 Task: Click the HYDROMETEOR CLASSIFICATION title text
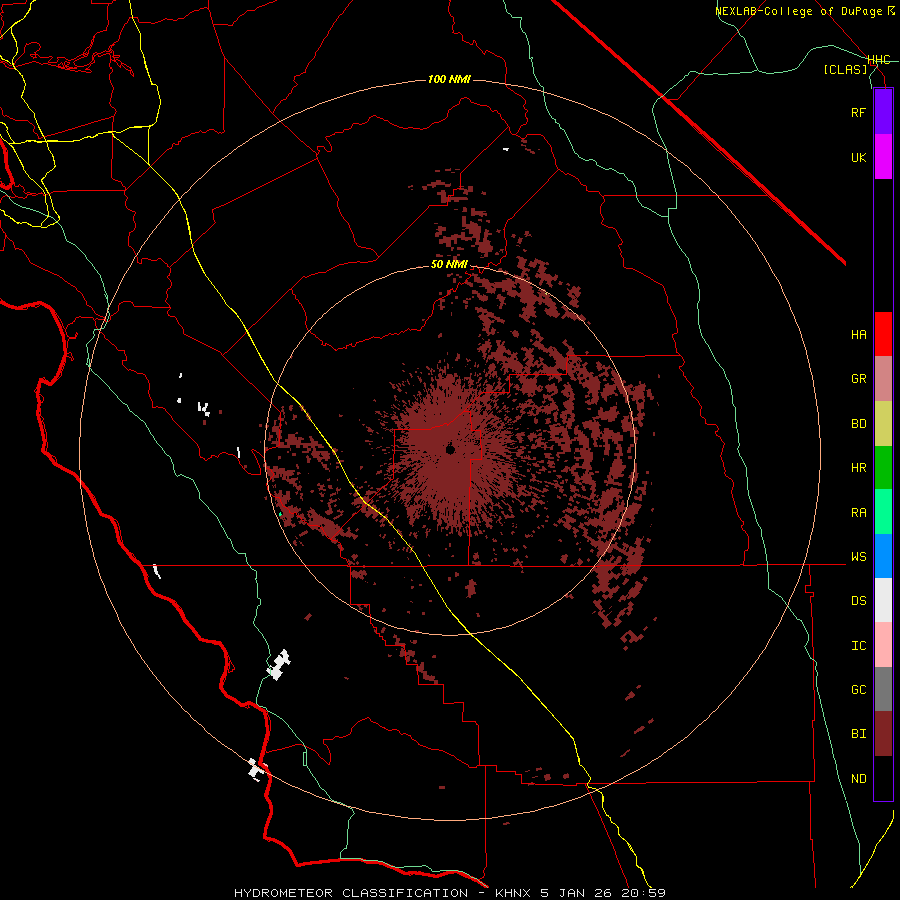pos(351,893)
